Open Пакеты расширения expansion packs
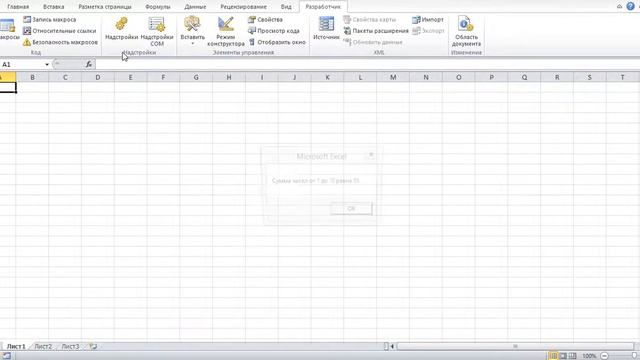This screenshot has width=640, height=360. 376,31
